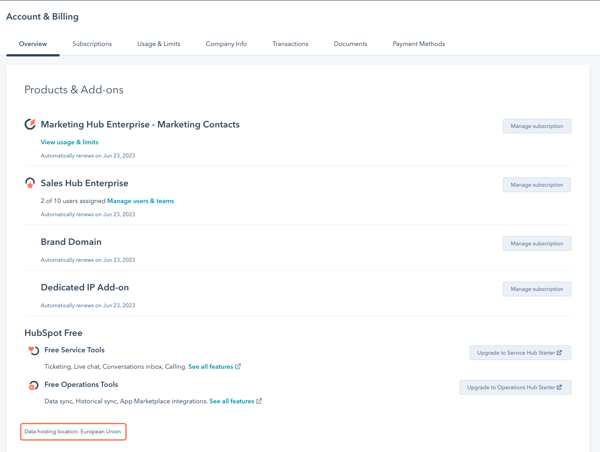
Task: Click the Brand Domain title
Action: (71, 242)
